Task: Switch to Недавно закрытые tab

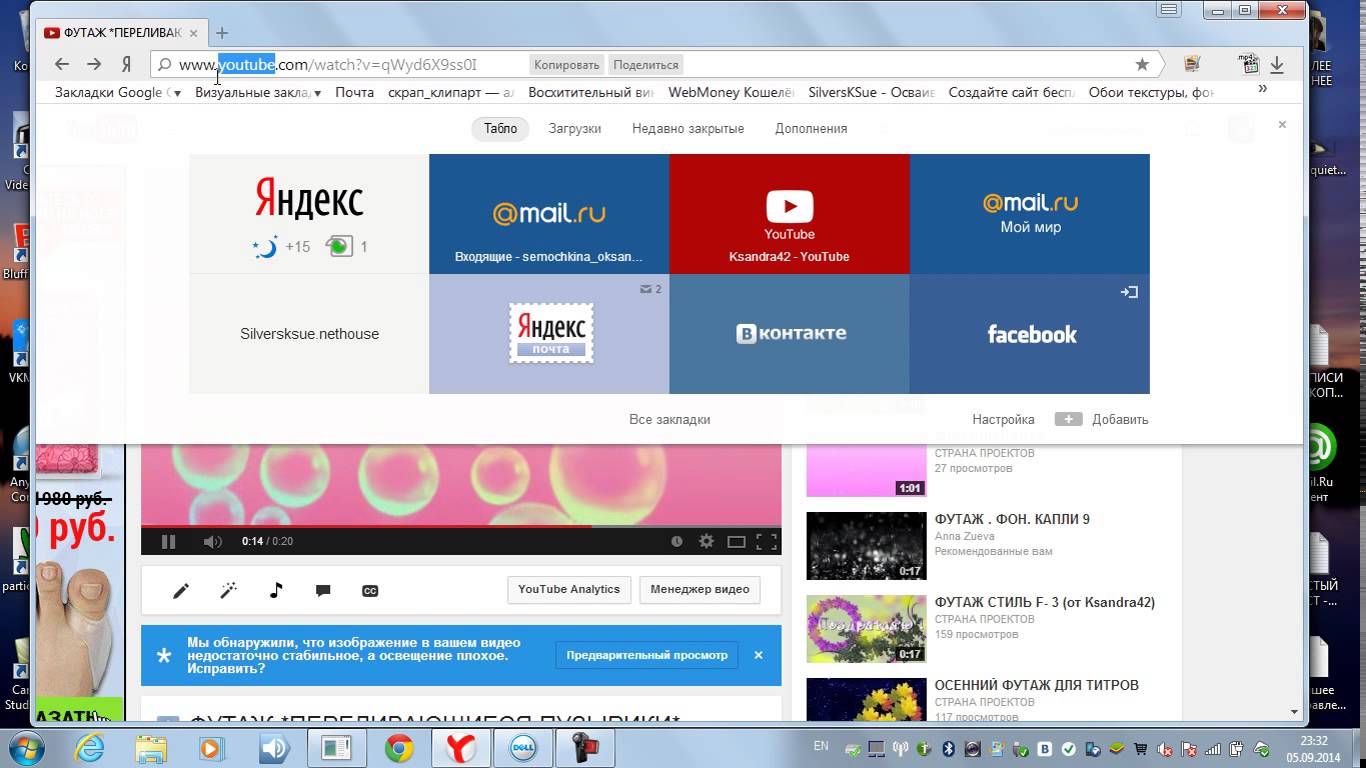Action: tap(688, 128)
